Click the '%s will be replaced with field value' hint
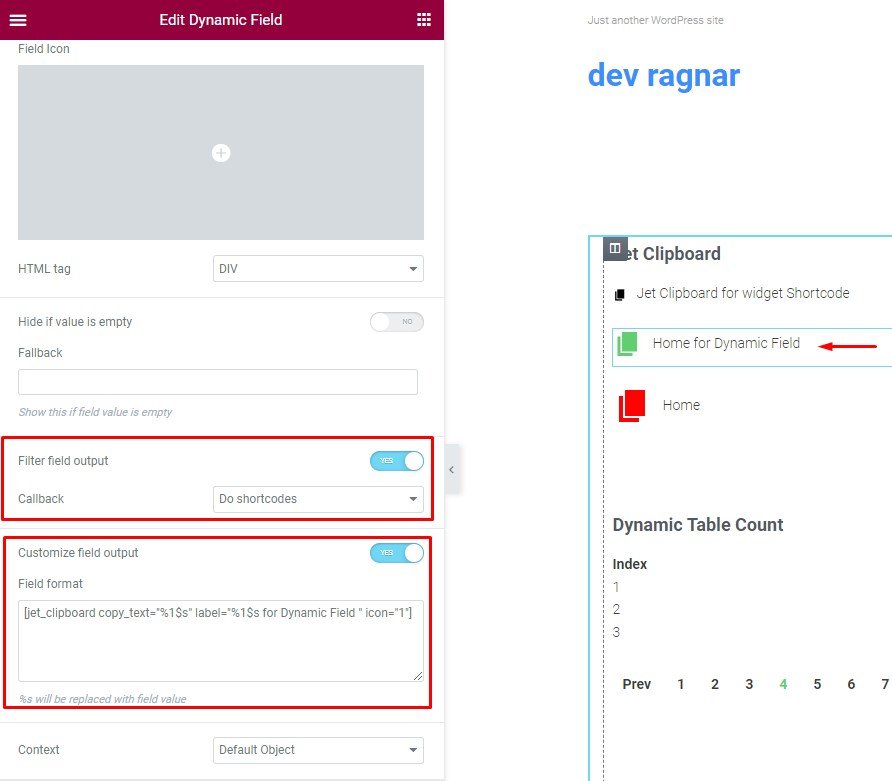 point(102,699)
